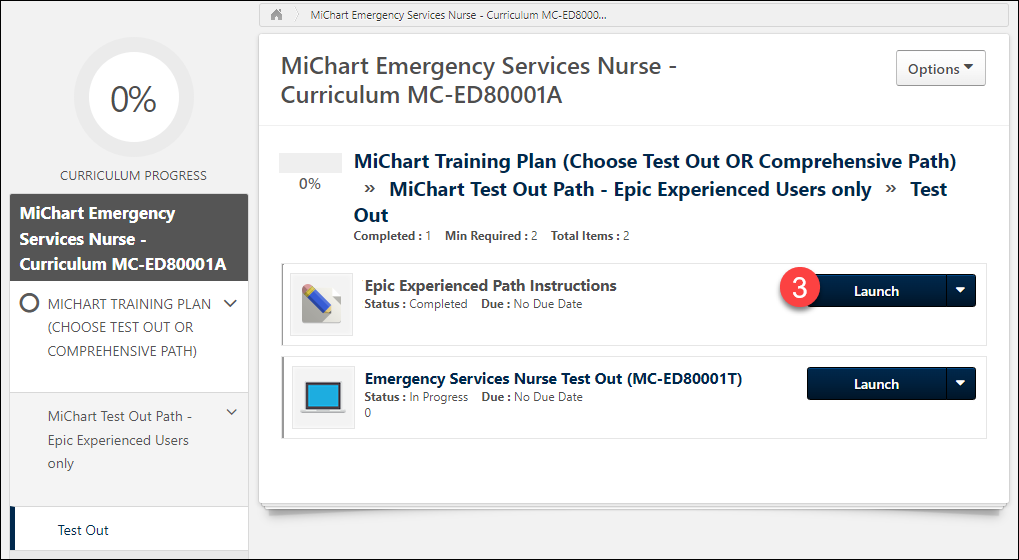Open the Options dropdown menu

940,69
